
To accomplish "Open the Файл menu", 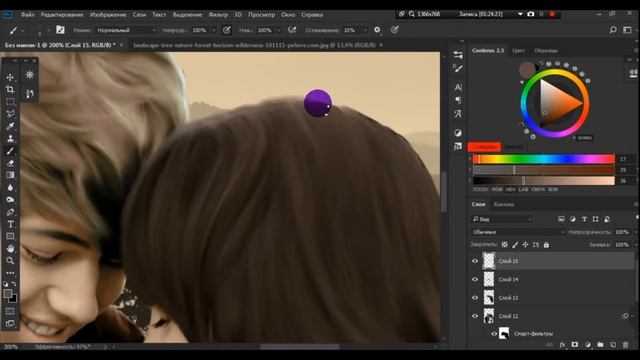I will 27,15.
